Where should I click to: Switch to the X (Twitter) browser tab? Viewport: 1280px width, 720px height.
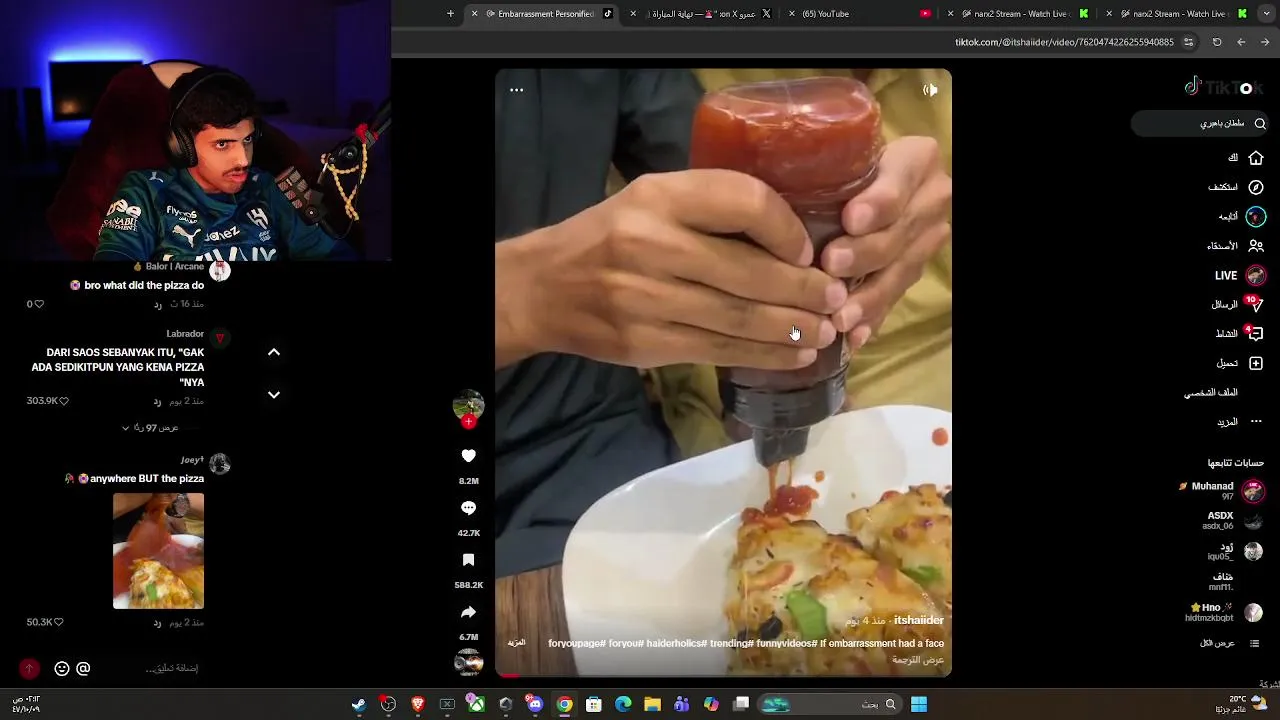pos(705,14)
